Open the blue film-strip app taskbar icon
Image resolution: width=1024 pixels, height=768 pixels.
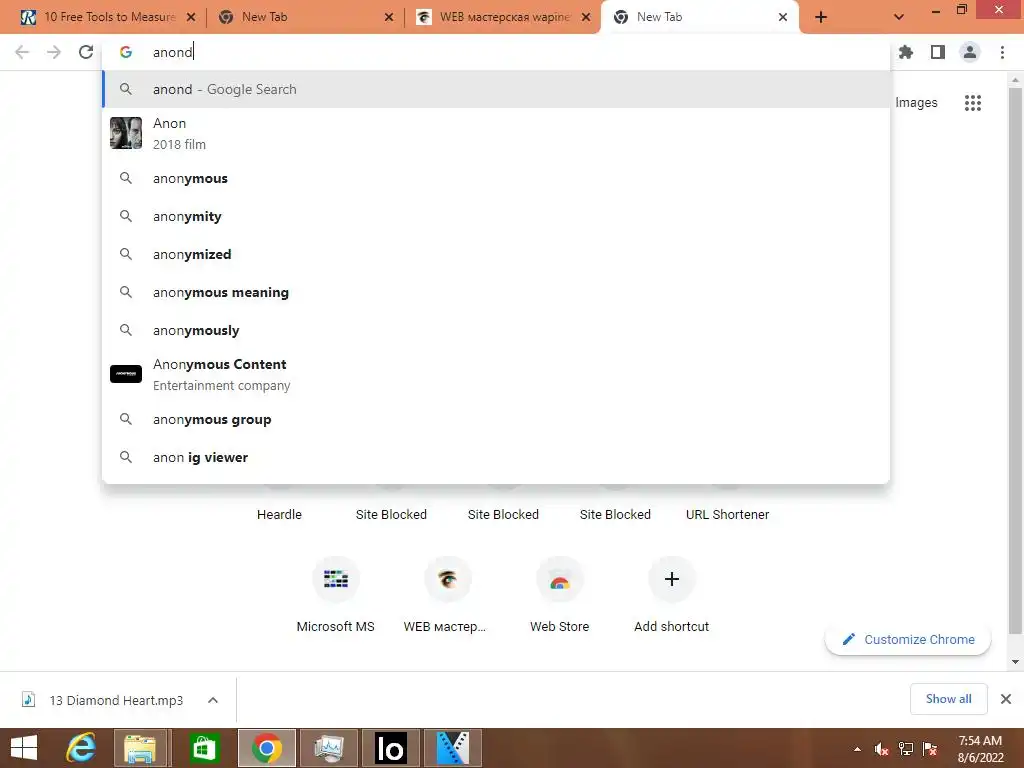click(x=453, y=748)
